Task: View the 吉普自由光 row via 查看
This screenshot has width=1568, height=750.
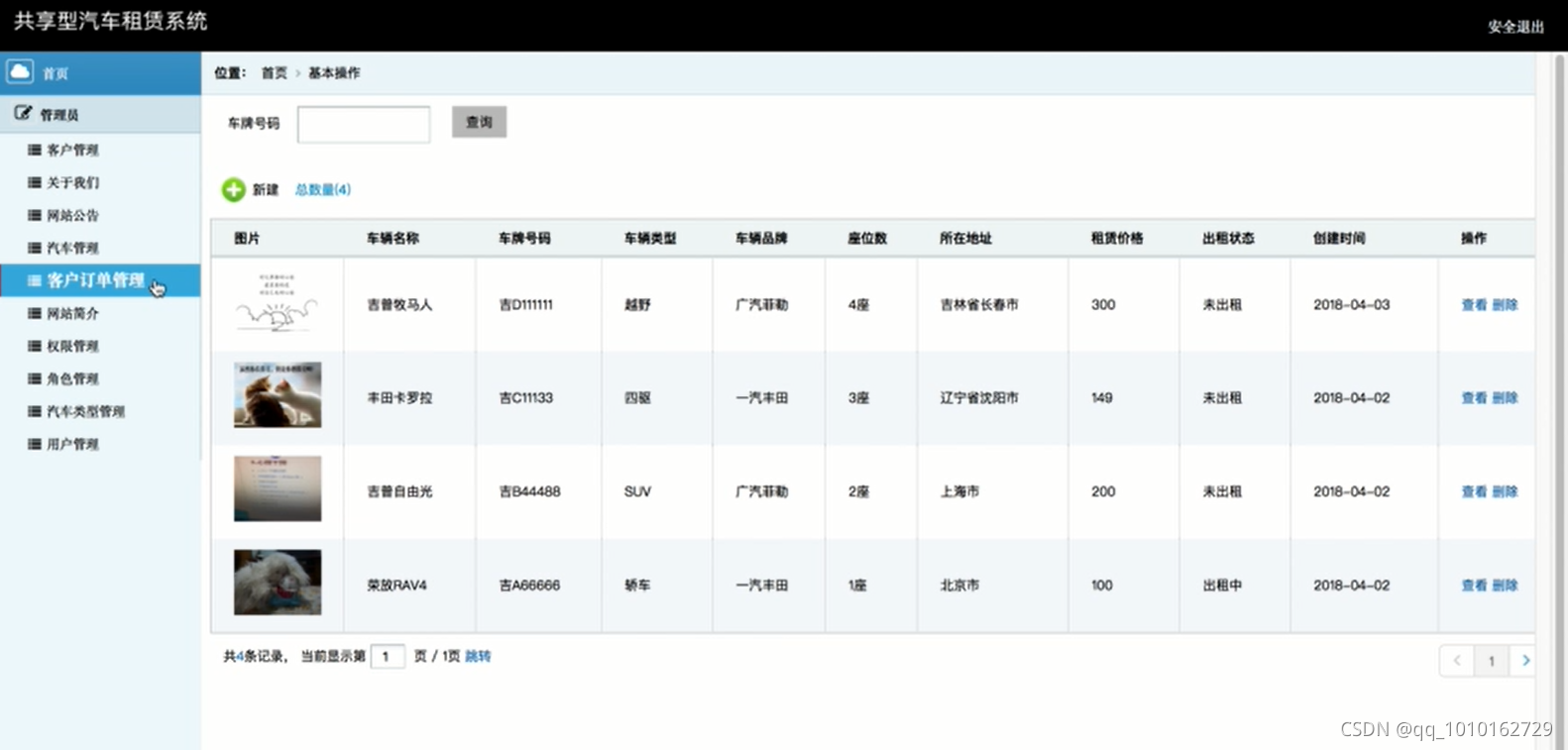Action: [x=1474, y=491]
